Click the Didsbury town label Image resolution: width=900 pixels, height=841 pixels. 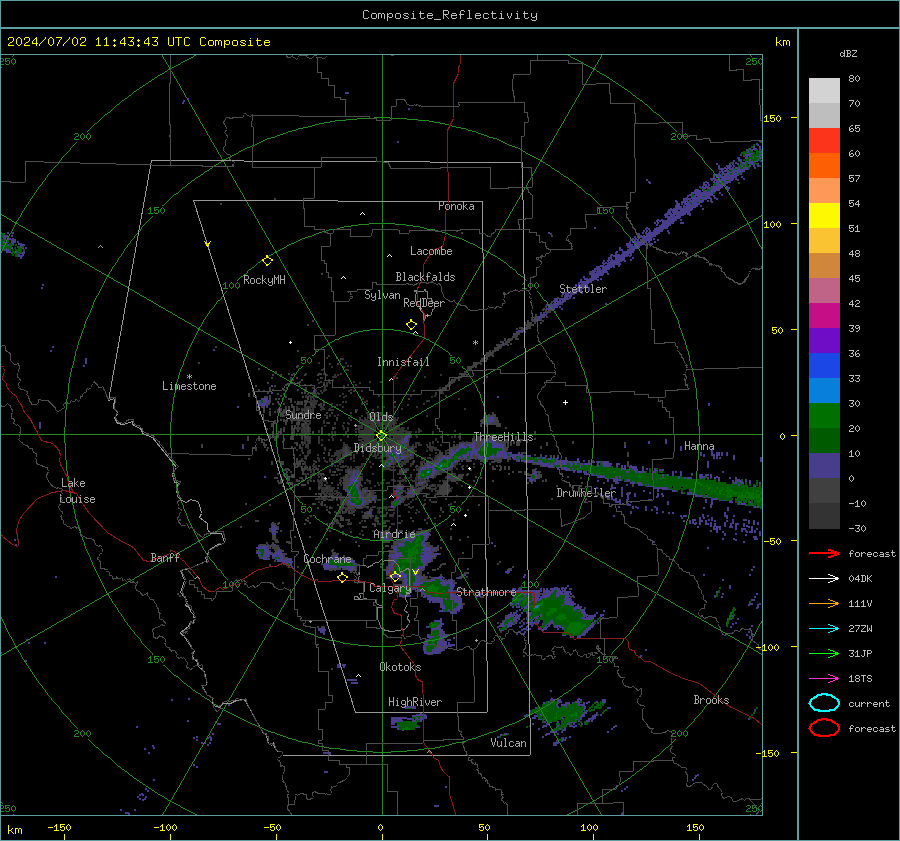(378, 448)
